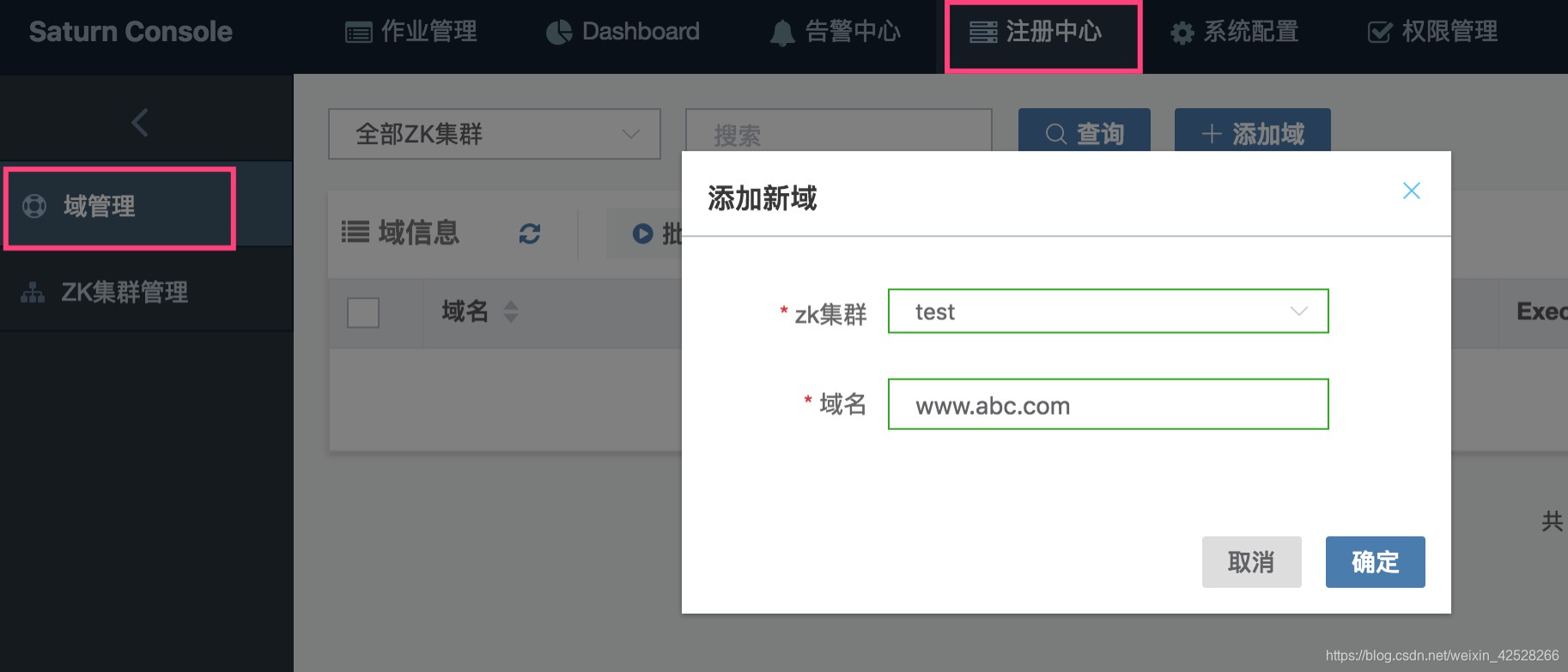Screen dimensions: 1568x672
Task: Click the 域信息 panel title
Action: pos(419,233)
